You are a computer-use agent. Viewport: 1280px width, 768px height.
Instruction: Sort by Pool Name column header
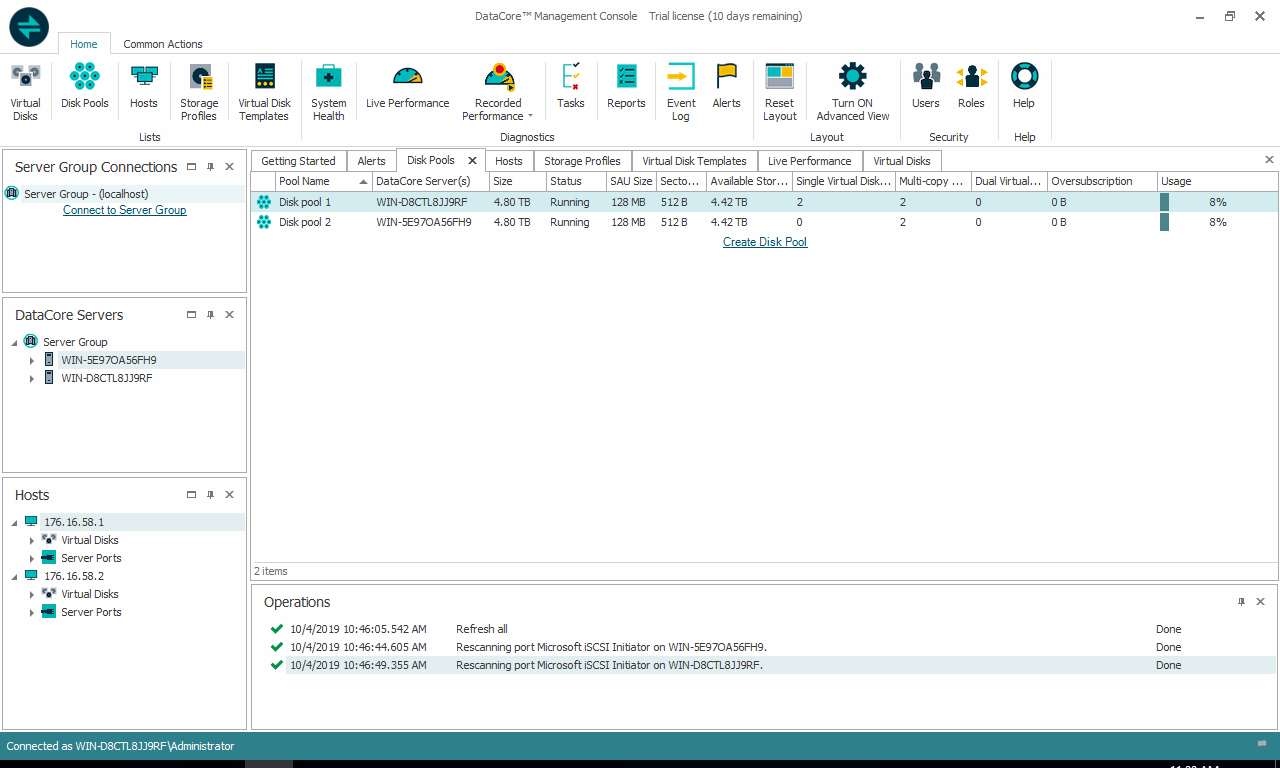coord(323,182)
